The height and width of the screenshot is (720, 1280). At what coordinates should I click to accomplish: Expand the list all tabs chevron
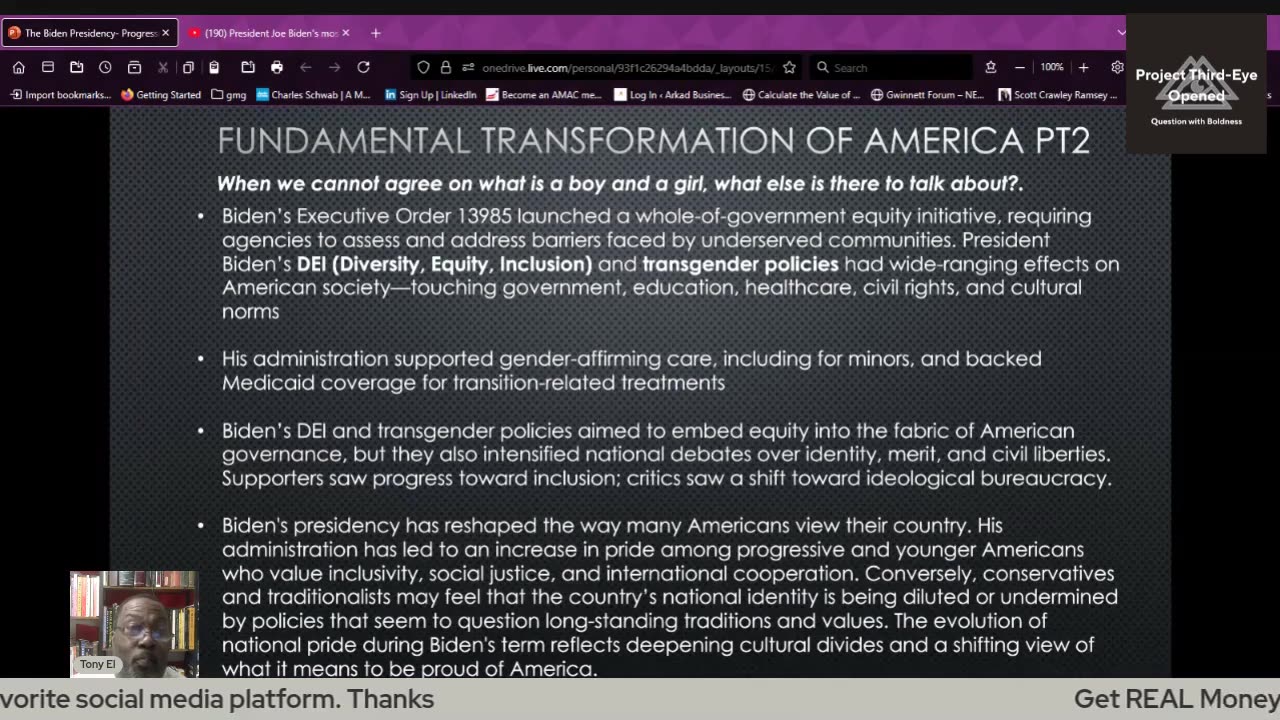point(1121,33)
